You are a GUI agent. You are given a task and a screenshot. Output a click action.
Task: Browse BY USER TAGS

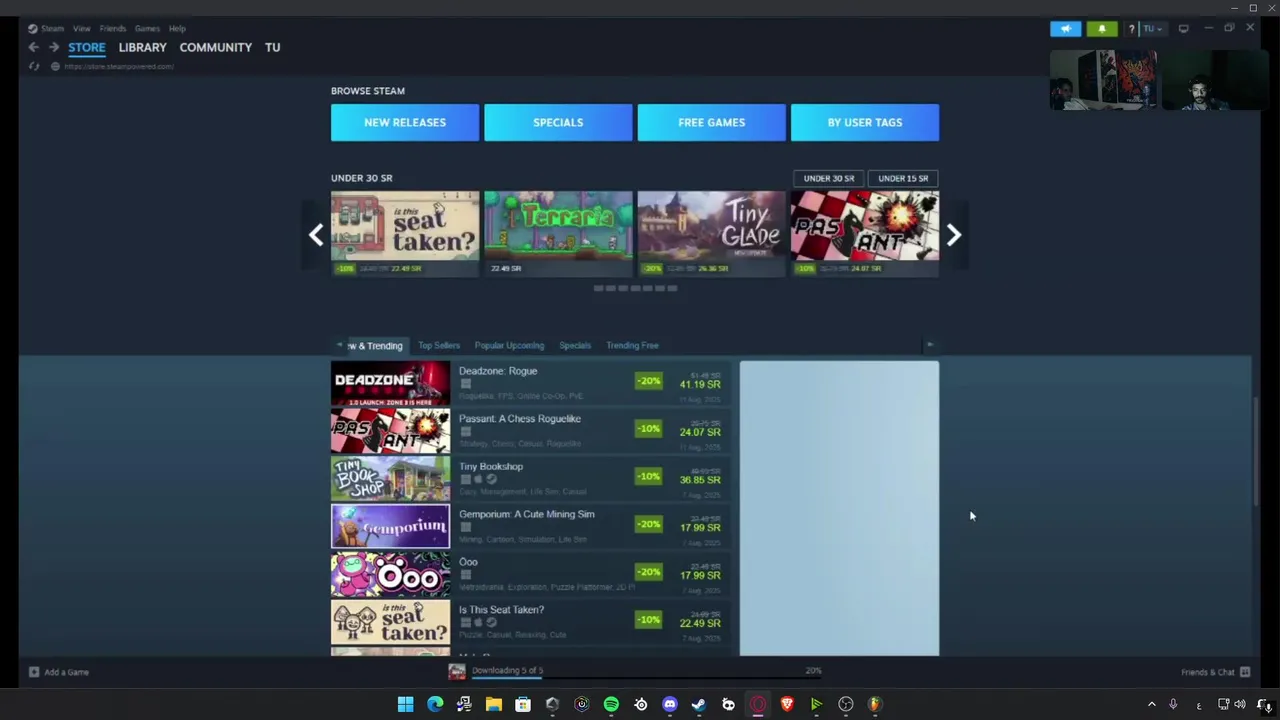click(865, 122)
